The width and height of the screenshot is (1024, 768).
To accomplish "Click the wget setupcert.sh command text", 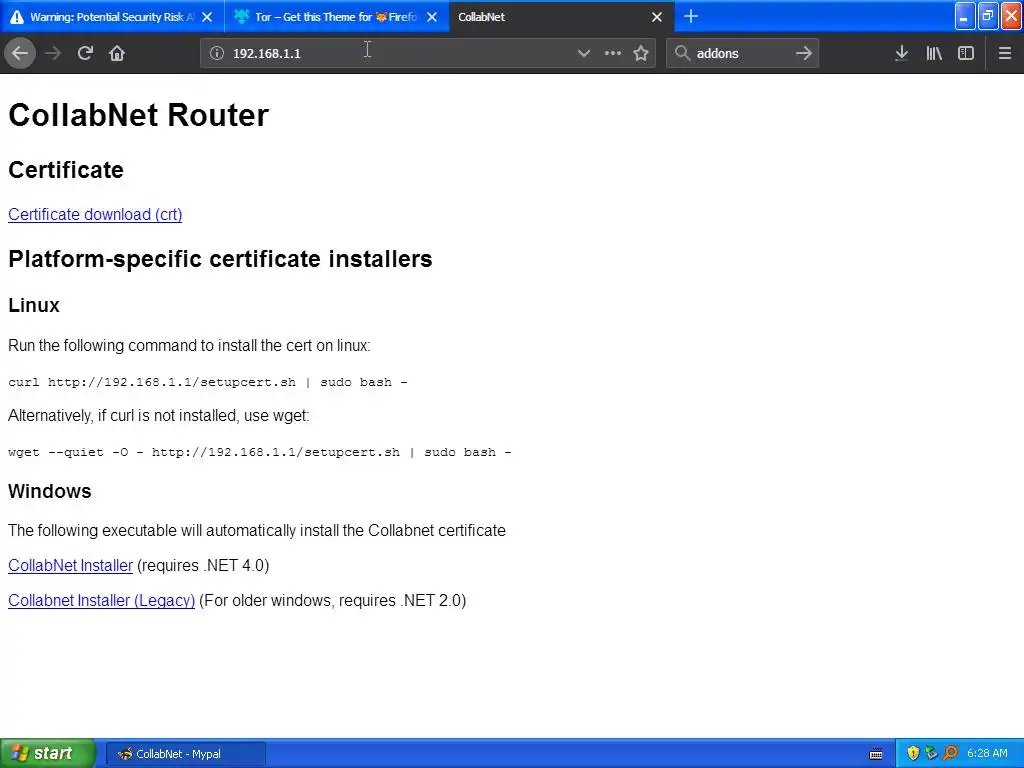I will click(260, 452).
